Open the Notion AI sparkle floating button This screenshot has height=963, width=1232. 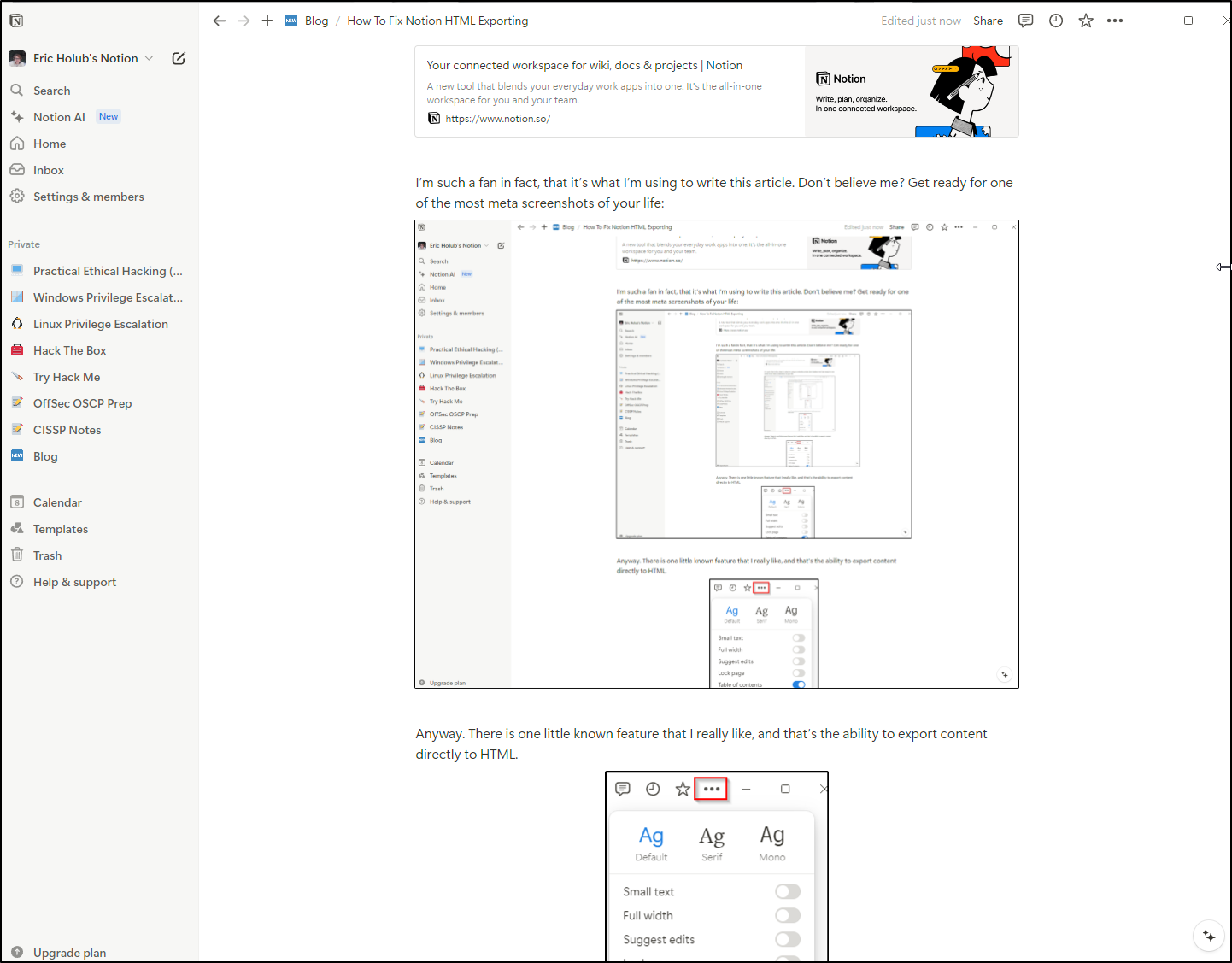coord(1209,936)
